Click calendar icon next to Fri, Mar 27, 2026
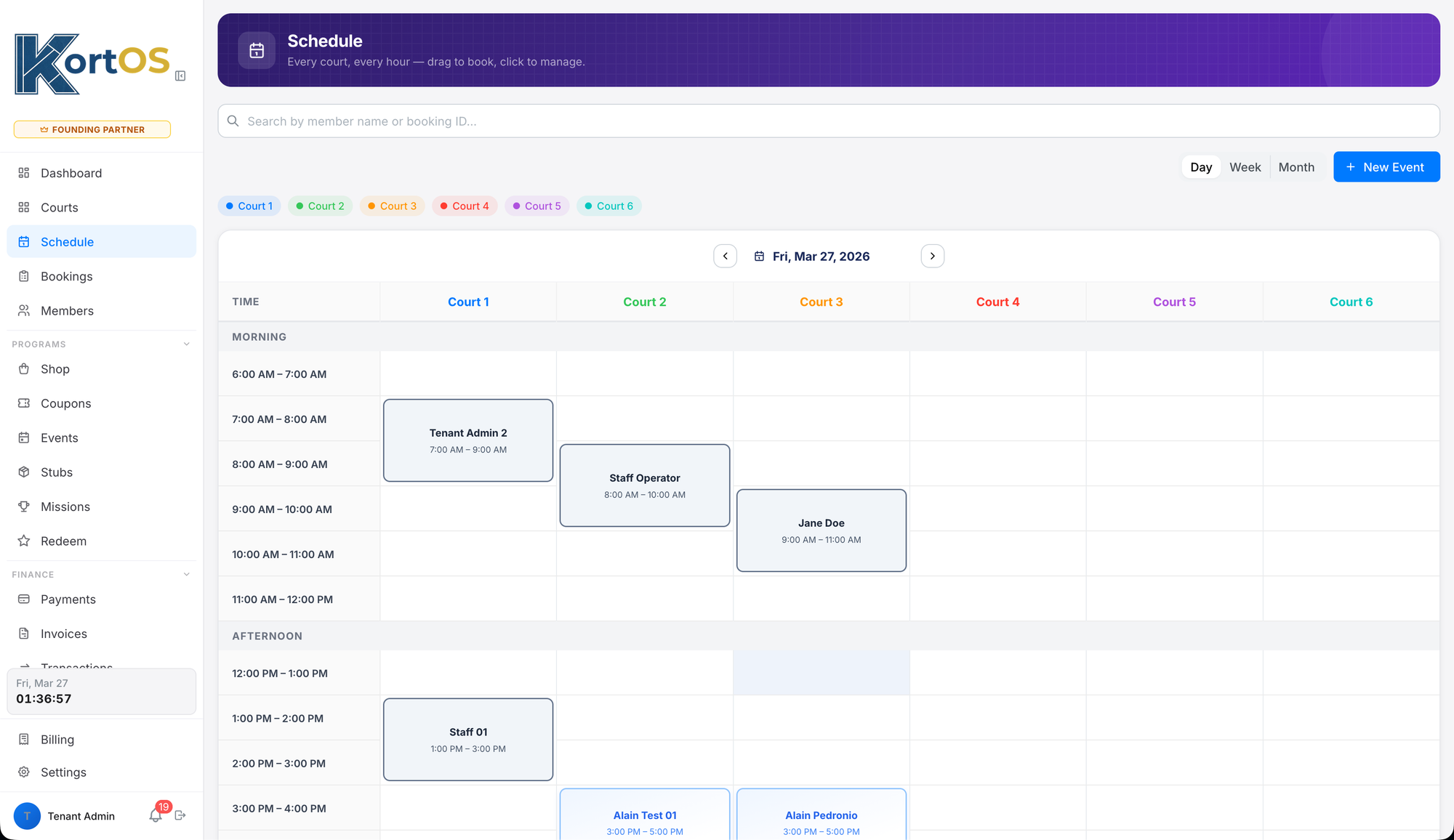Screen dimensions: 1454x840 pos(759,257)
